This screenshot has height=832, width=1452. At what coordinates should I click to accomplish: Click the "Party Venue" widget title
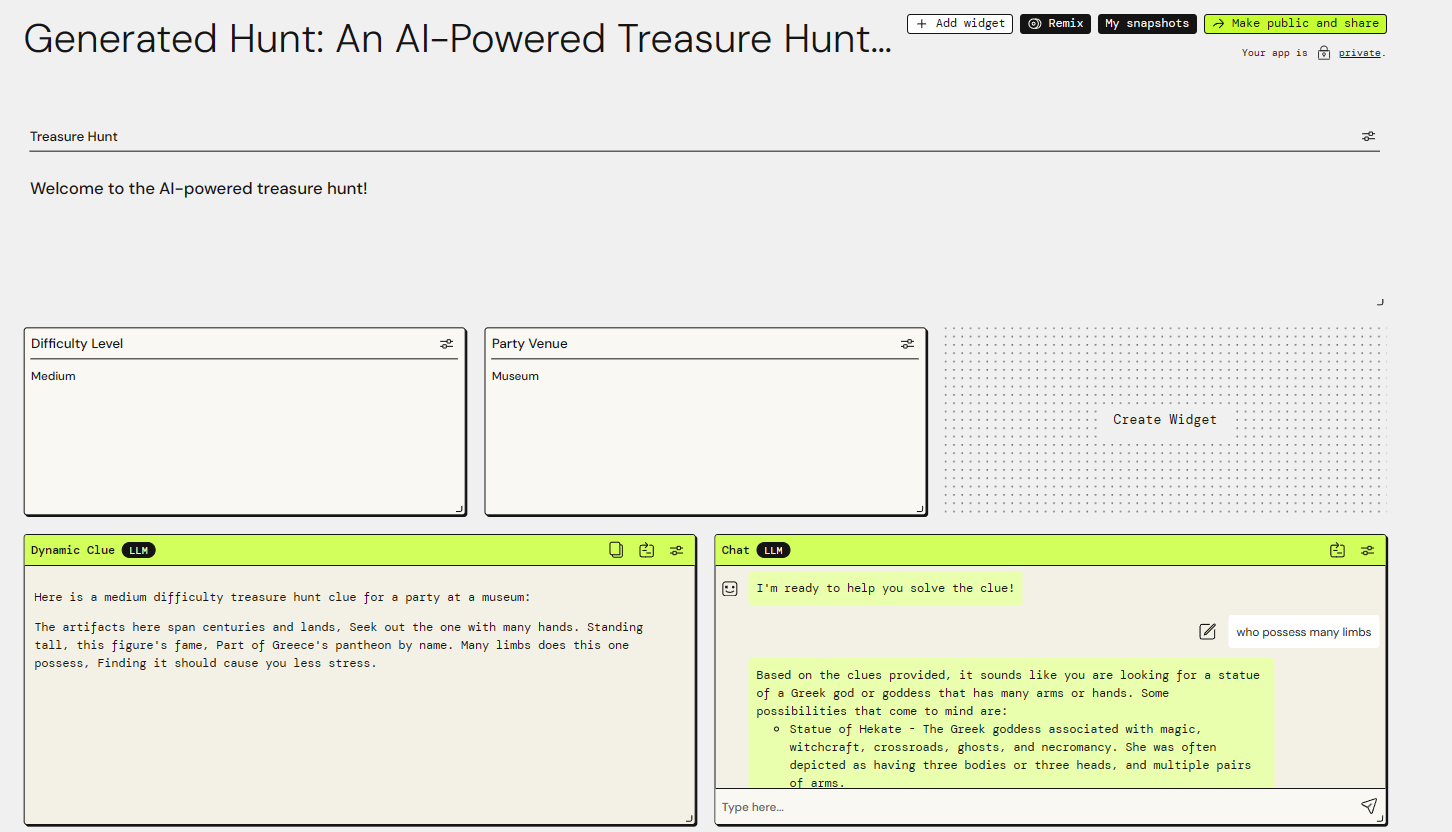[x=529, y=344]
